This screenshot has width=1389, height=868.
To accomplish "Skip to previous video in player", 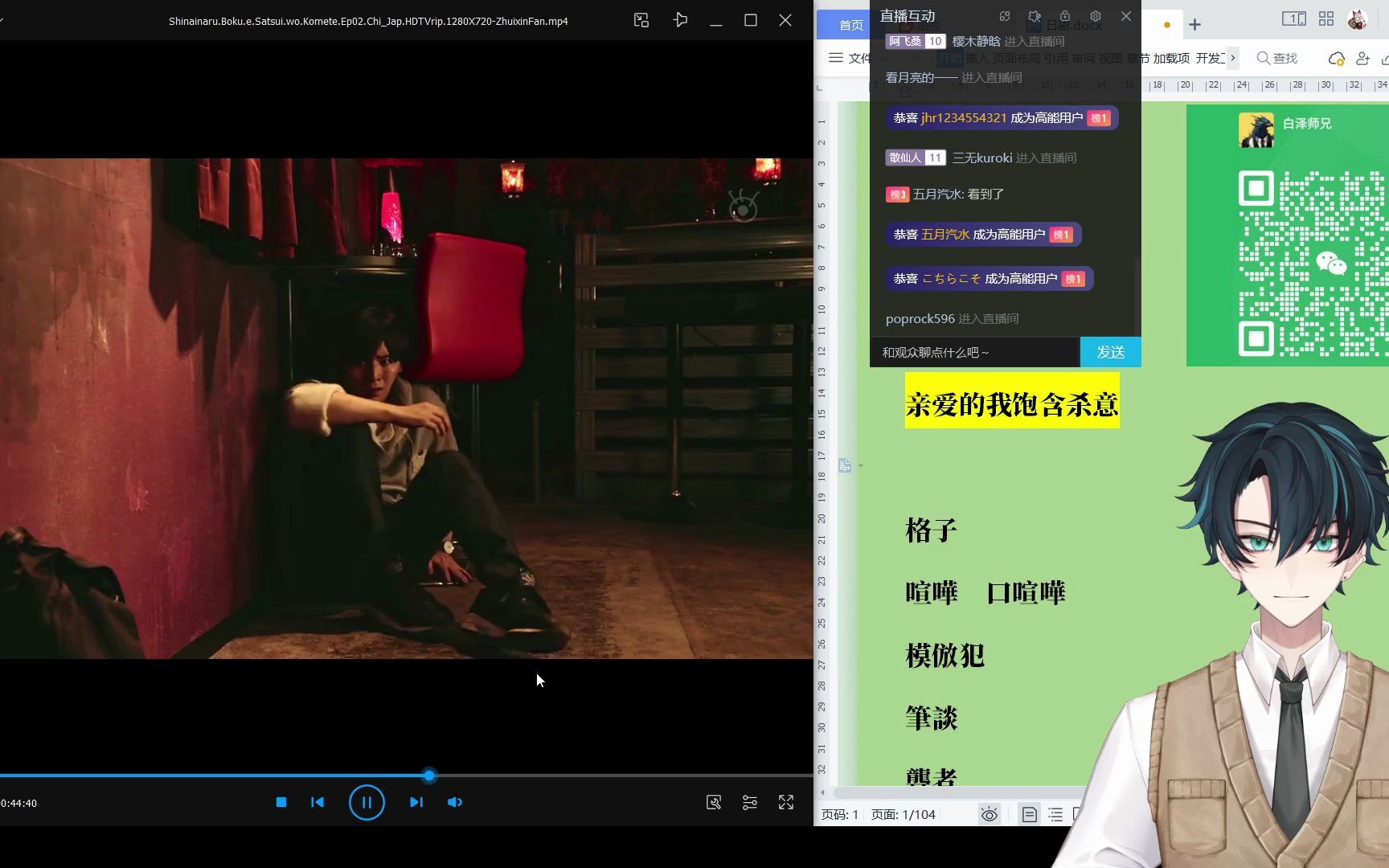I will 318,802.
